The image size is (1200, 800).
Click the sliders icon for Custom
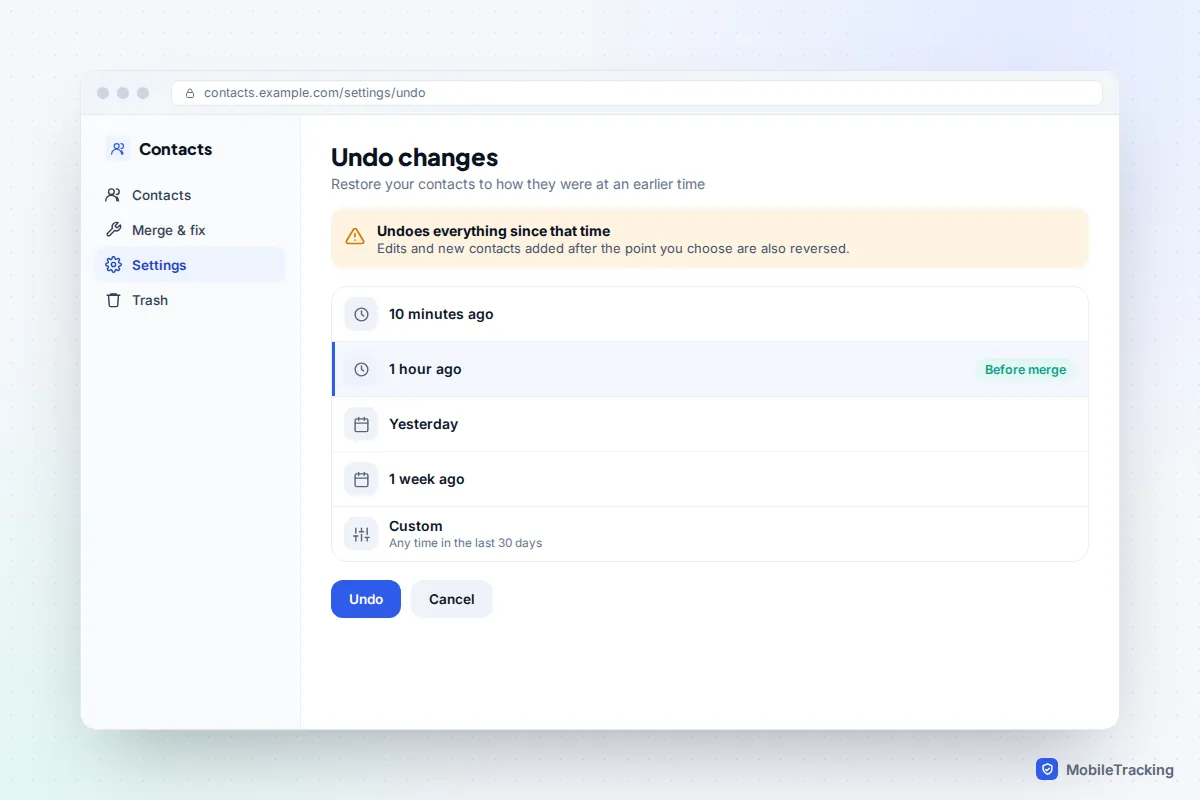361,534
